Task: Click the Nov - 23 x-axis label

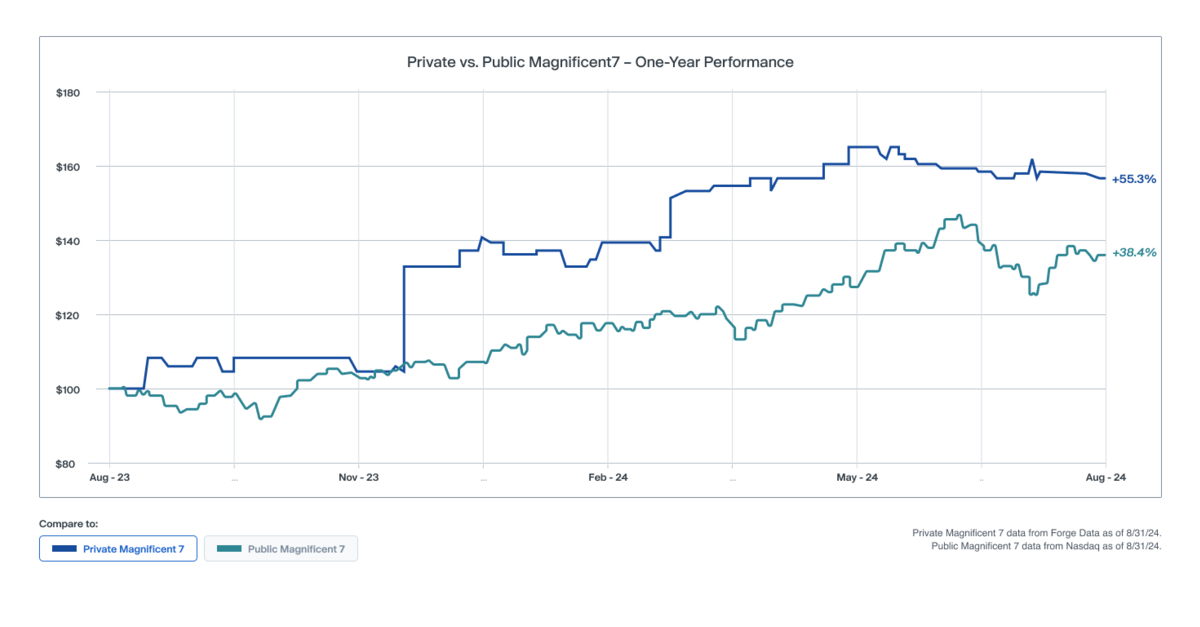Action: click(358, 479)
